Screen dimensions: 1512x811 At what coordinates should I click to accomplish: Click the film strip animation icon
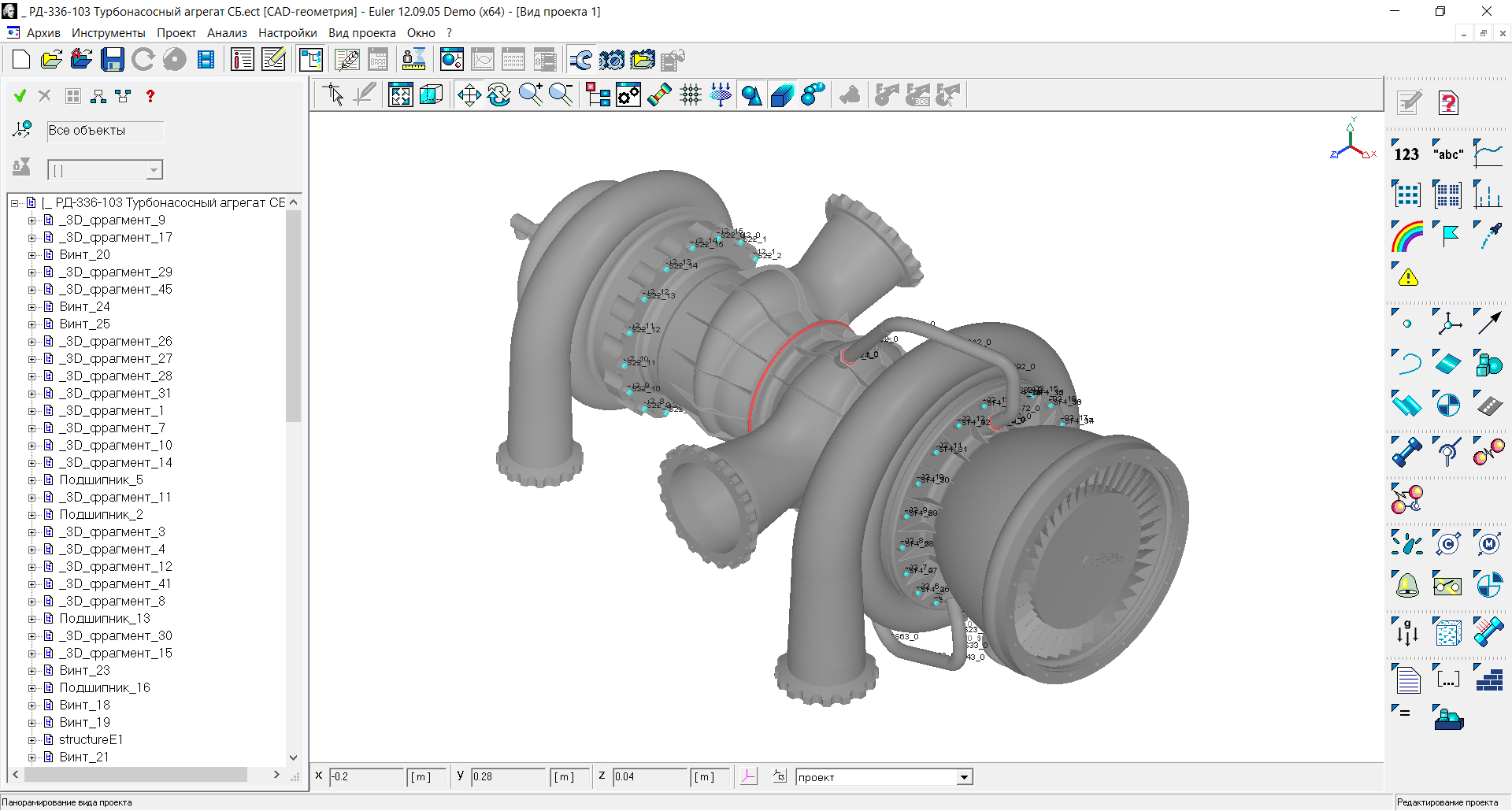coord(206,60)
